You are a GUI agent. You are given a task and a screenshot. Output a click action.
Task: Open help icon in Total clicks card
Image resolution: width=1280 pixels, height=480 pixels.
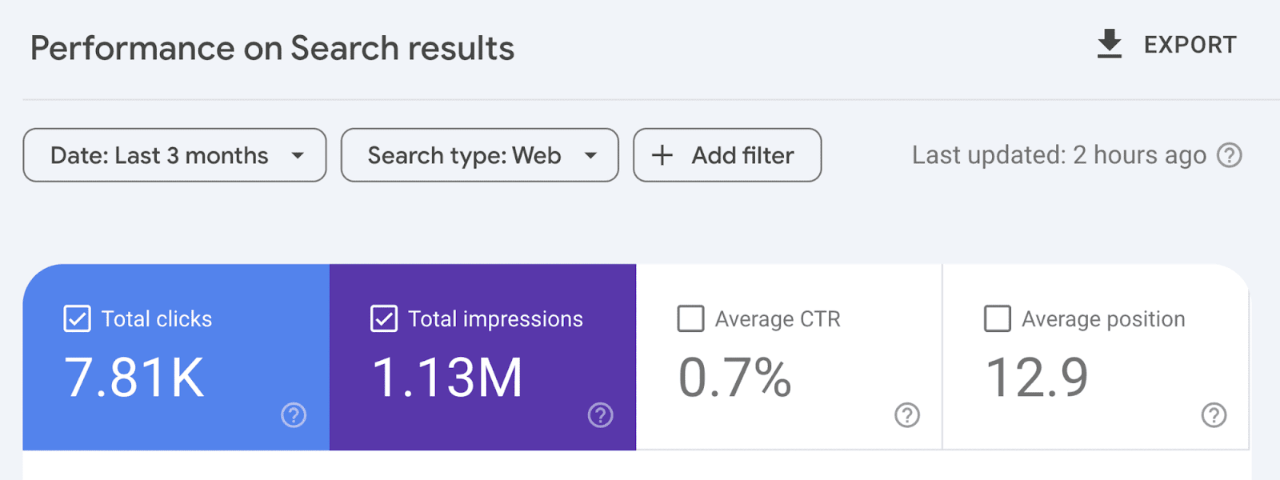click(293, 415)
